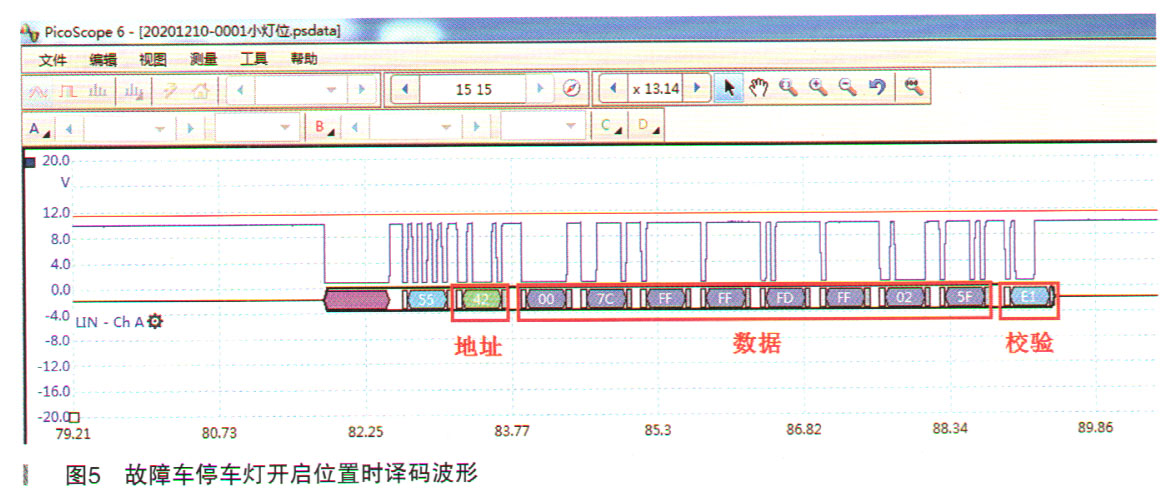Go to next waveform buffer
This screenshot has height=495, width=1168.
(539, 89)
